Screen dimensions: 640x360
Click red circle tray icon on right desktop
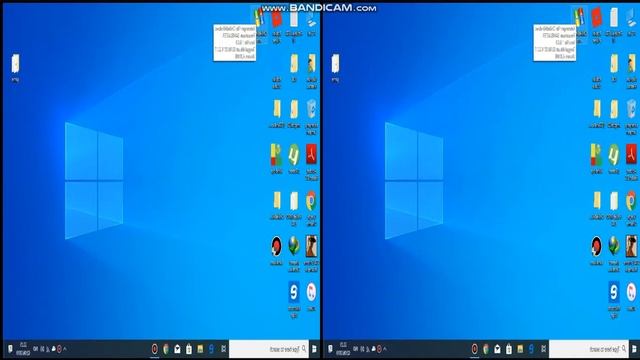click(379, 349)
